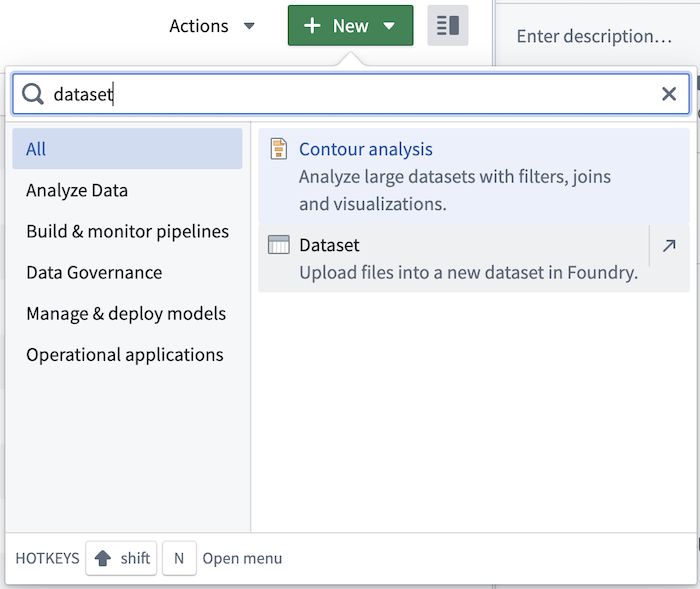Open the Actions dropdown menu
700x589 pixels.
point(212,26)
